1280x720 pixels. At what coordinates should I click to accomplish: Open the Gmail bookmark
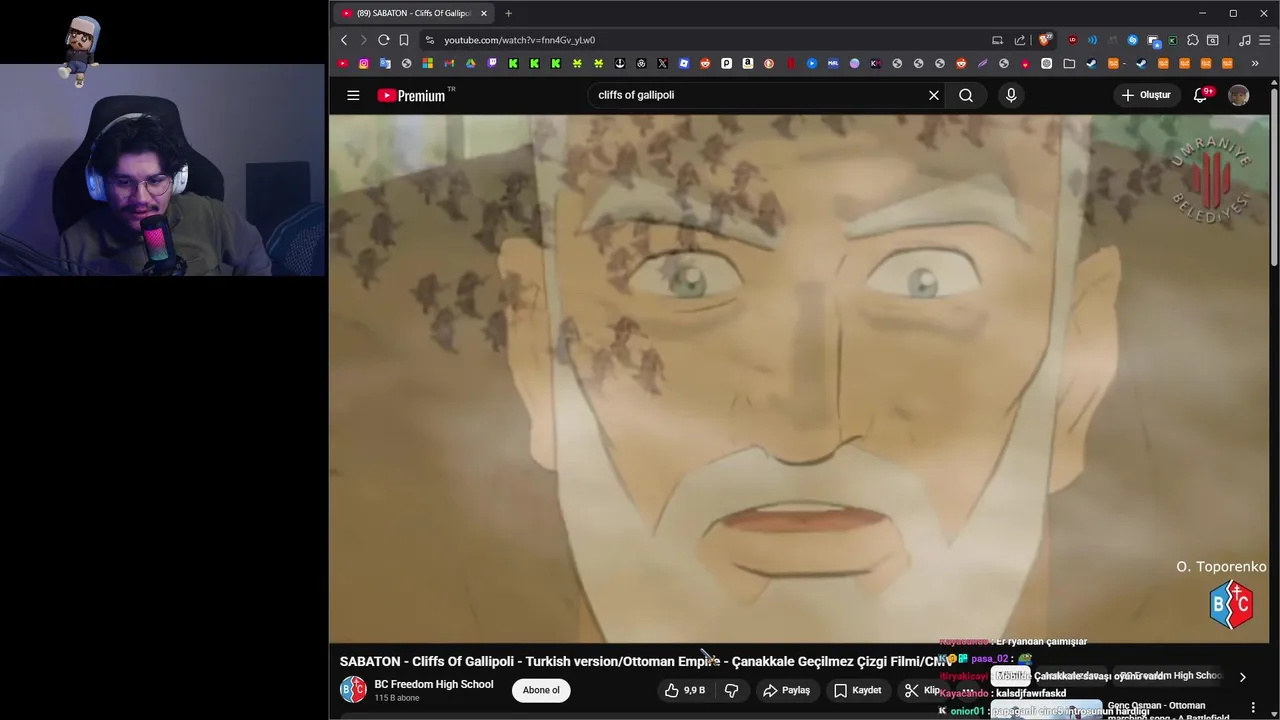pyautogui.click(x=449, y=63)
